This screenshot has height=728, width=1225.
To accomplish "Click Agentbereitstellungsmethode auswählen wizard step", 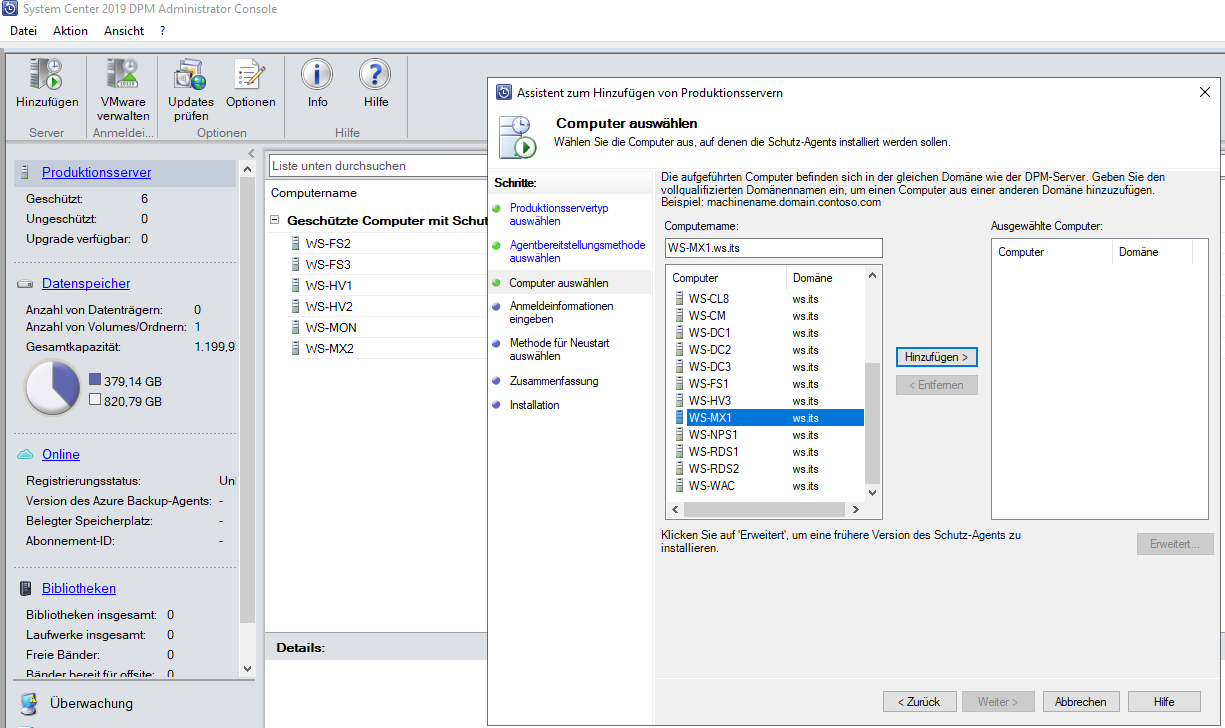I will [577, 252].
